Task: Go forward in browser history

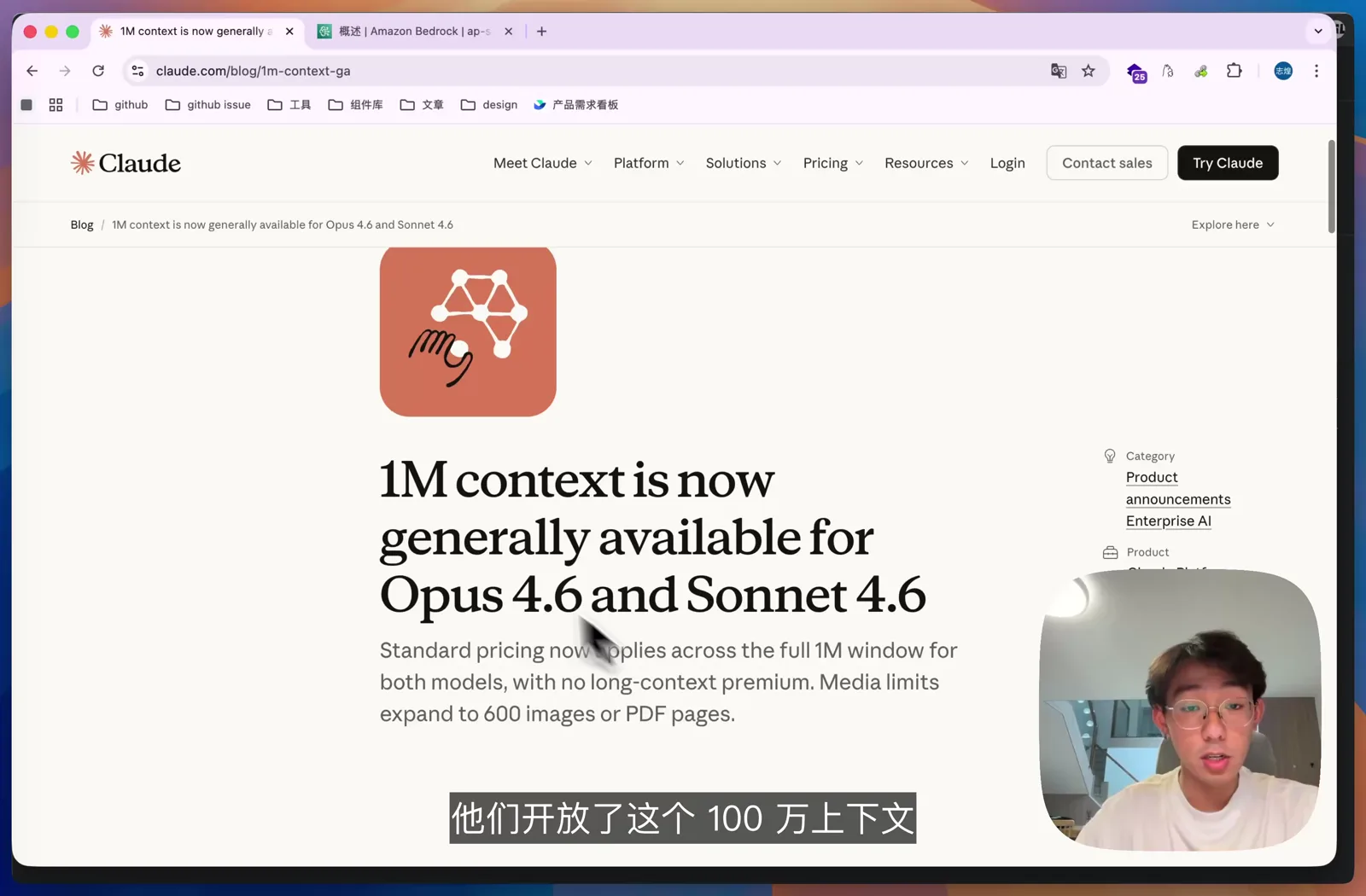Action: 65,71
